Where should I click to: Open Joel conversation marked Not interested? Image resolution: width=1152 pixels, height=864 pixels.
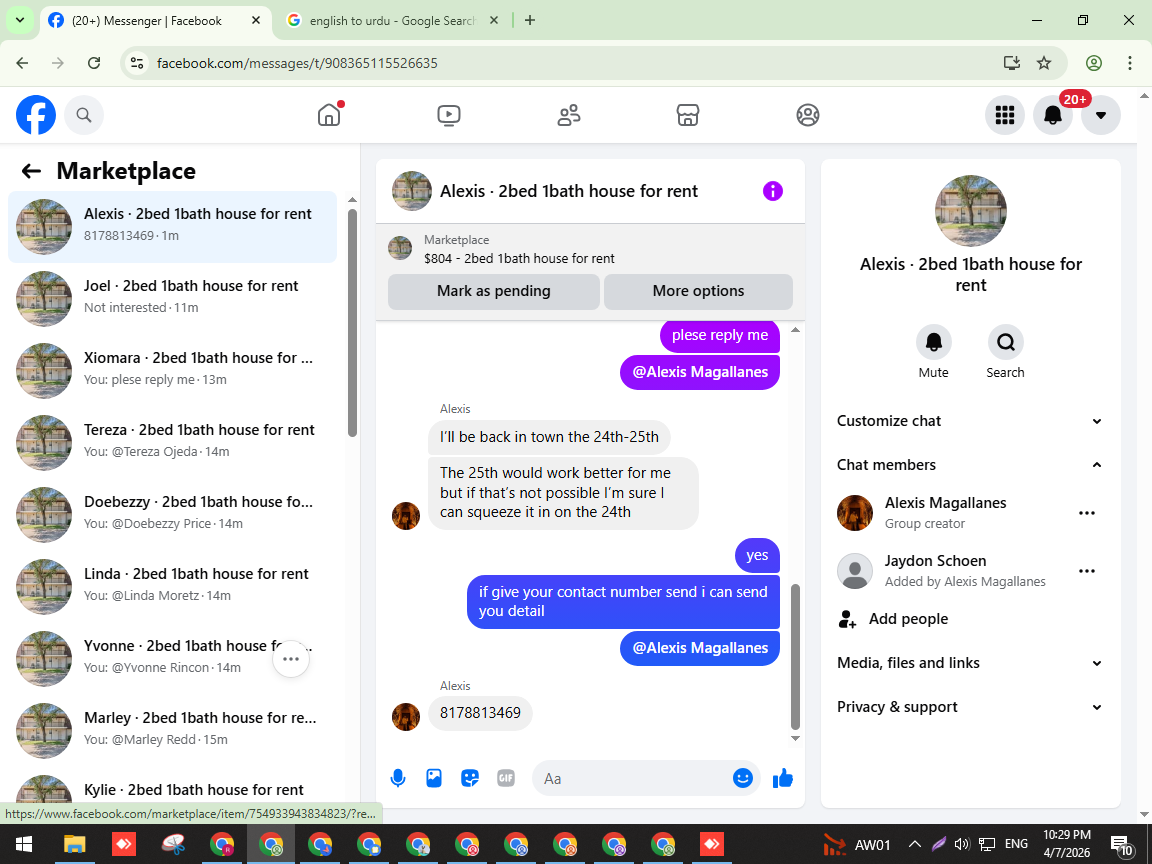173,298
